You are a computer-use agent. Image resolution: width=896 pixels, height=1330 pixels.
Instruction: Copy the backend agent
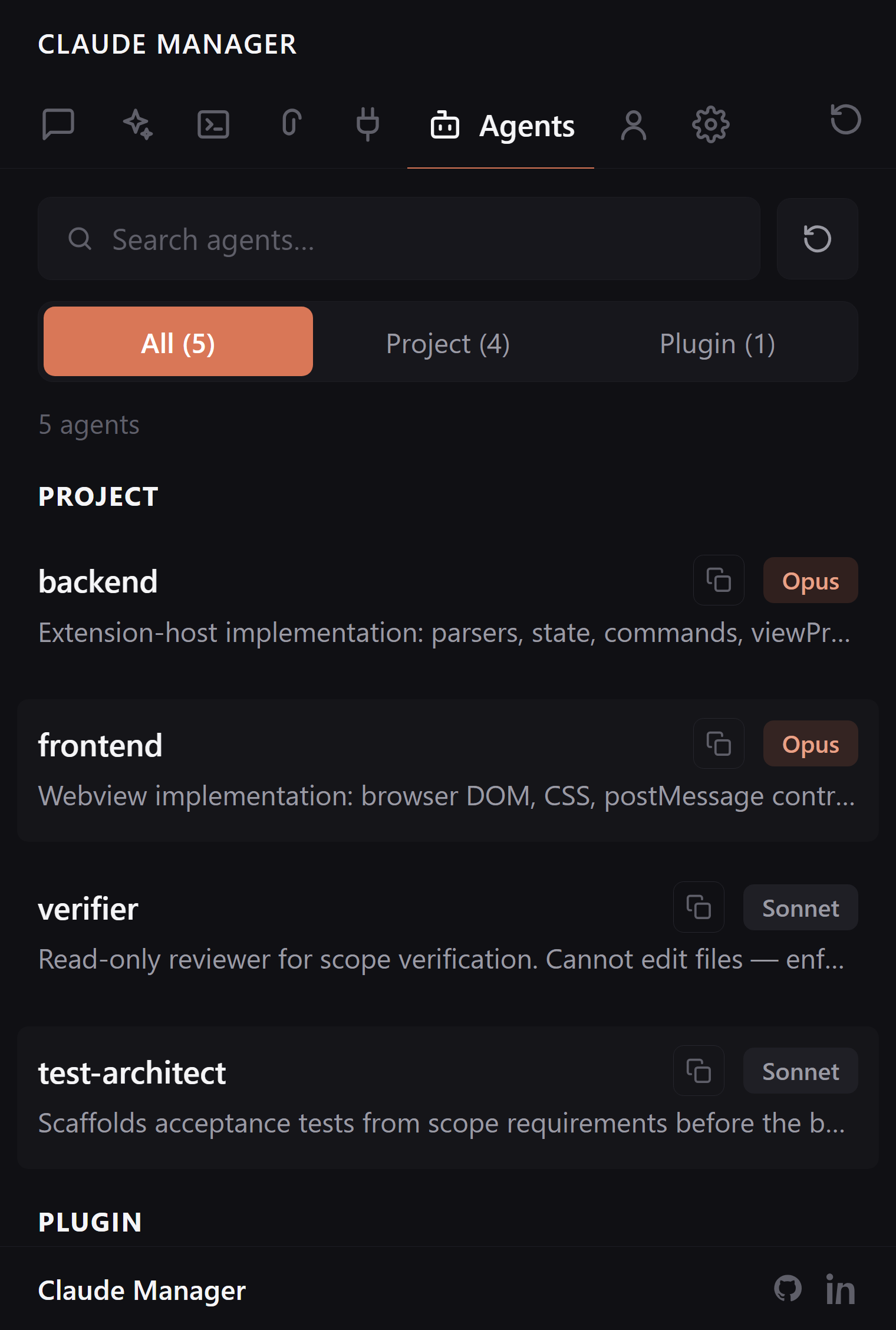pyautogui.click(x=719, y=580)
